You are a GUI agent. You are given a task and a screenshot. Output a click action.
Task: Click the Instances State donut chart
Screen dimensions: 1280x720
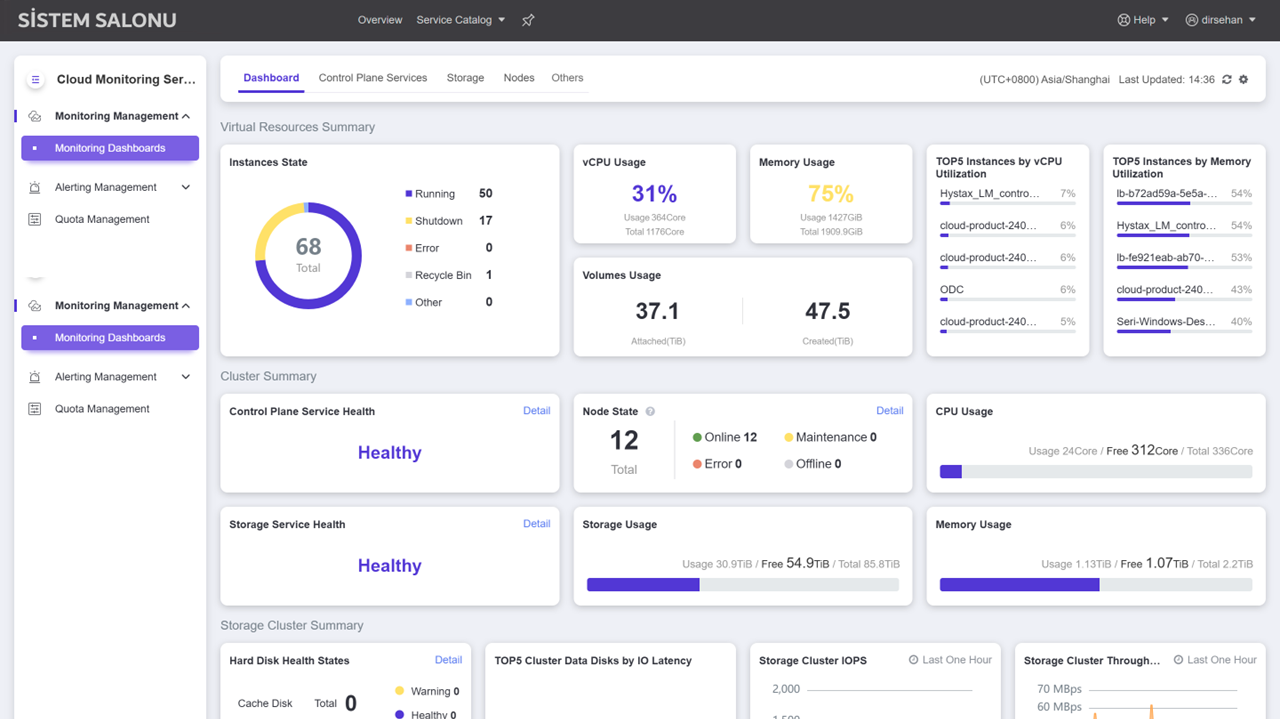click(308, 255)
